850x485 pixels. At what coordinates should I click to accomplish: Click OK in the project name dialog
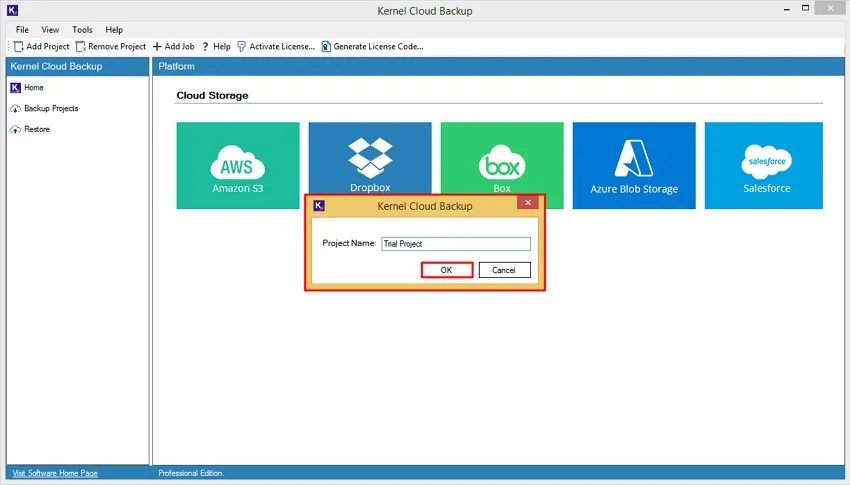[447, 270]
